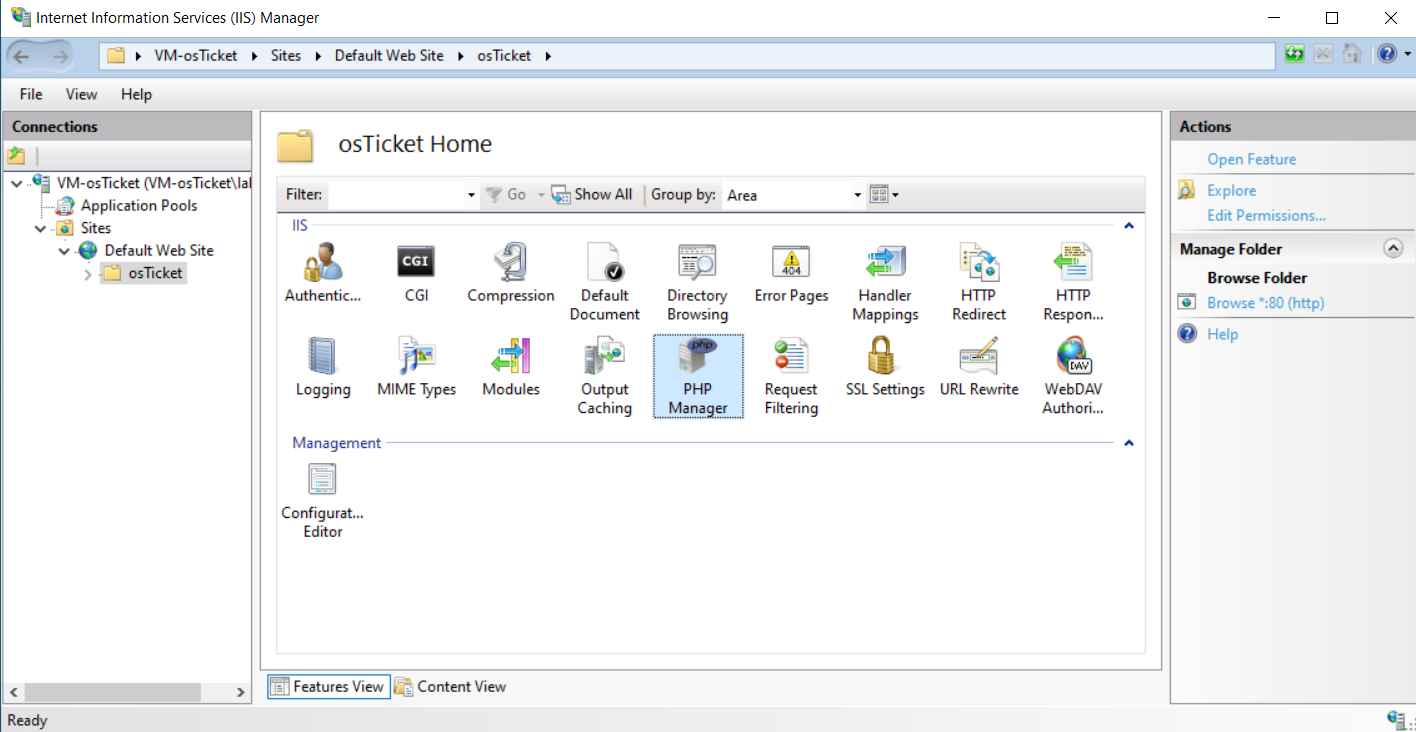Screen dimensions: 1416x732
Task: Select the MIME Types icon
Action: 416,367
